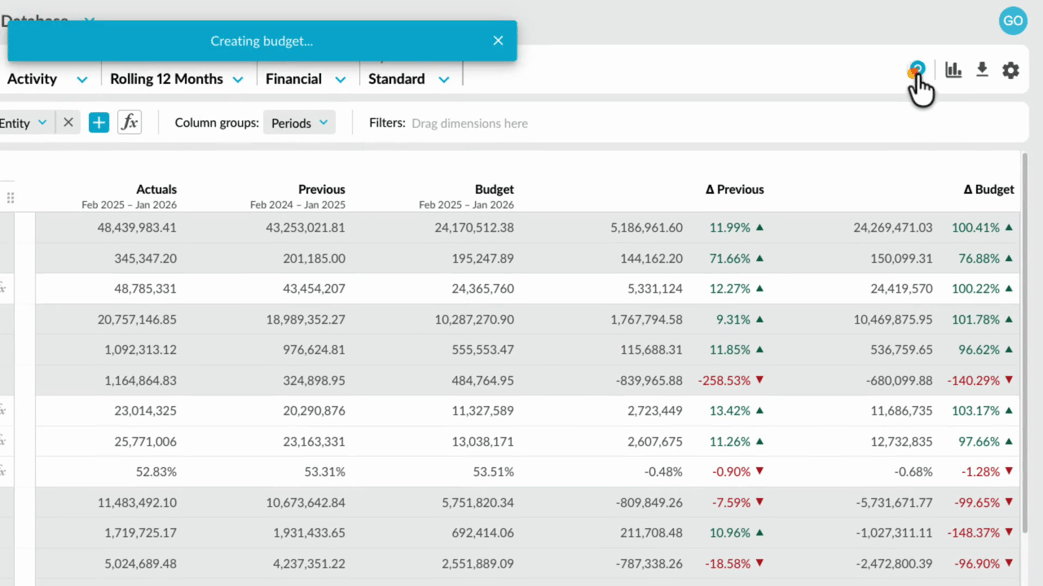This screenshot has width=1043, height=586.
Task: Click the cell 25,771,006
Action: (145, 441)
